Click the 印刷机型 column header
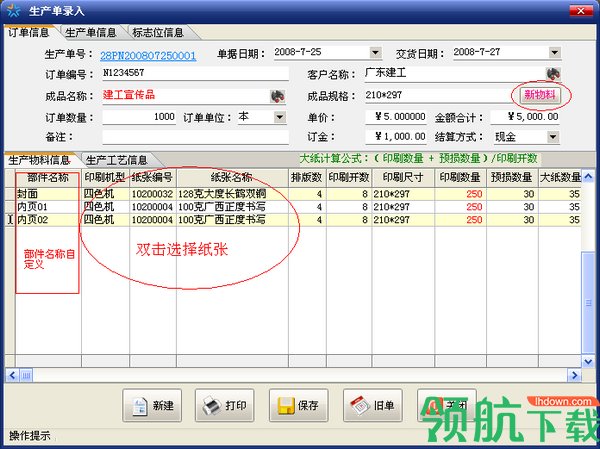This screenshot has height=449, width=600. (x=105, y=178)
